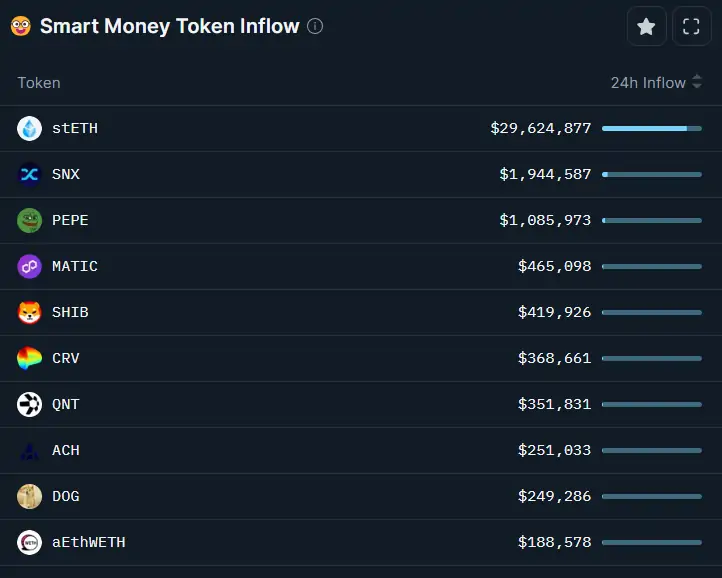Click SNX inflow progress bar
Viewport: 722px width, 578px height.
(652, 175)
